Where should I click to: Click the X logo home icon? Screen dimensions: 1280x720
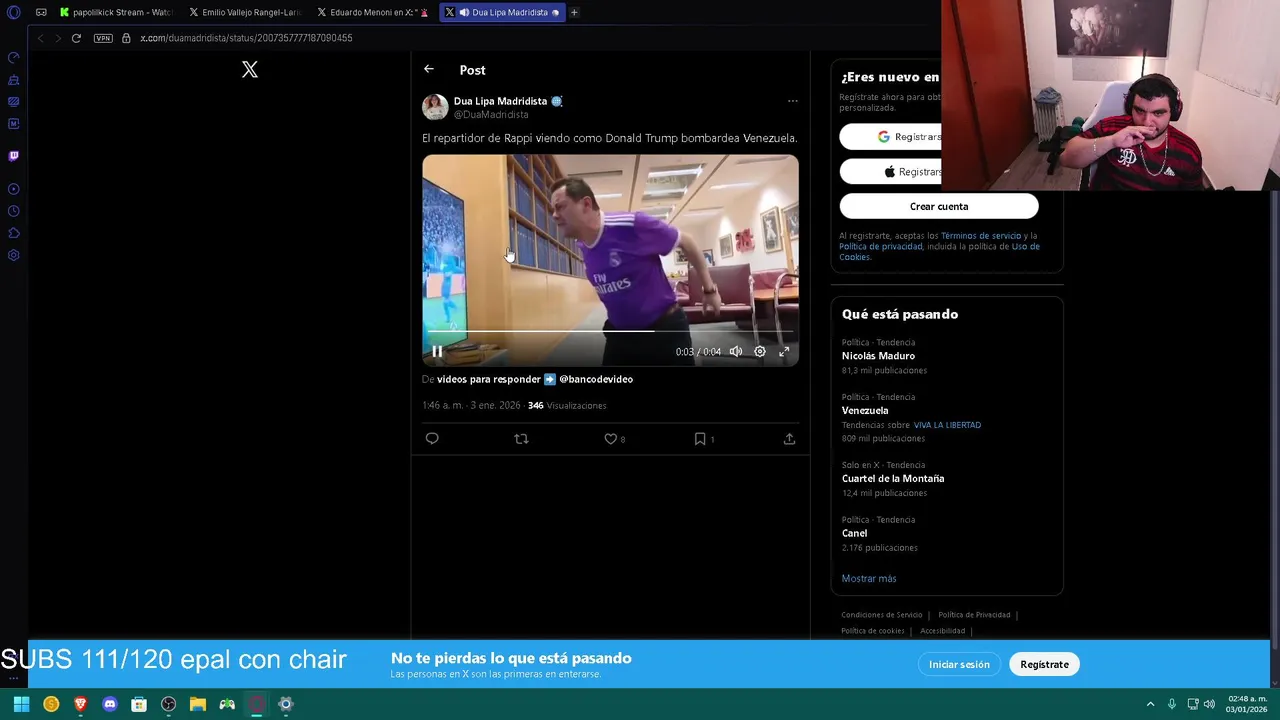pyautogui.click(x=250, y=69)
